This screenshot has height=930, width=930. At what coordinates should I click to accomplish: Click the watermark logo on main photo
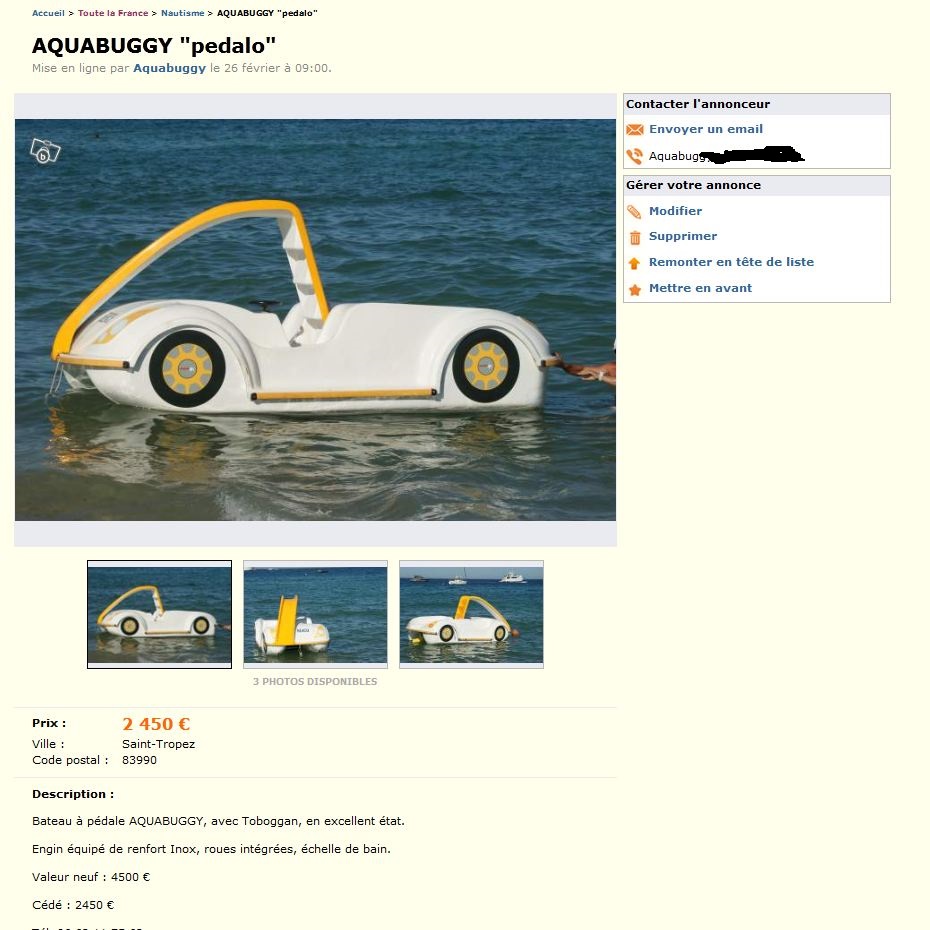tap(45, 151)
